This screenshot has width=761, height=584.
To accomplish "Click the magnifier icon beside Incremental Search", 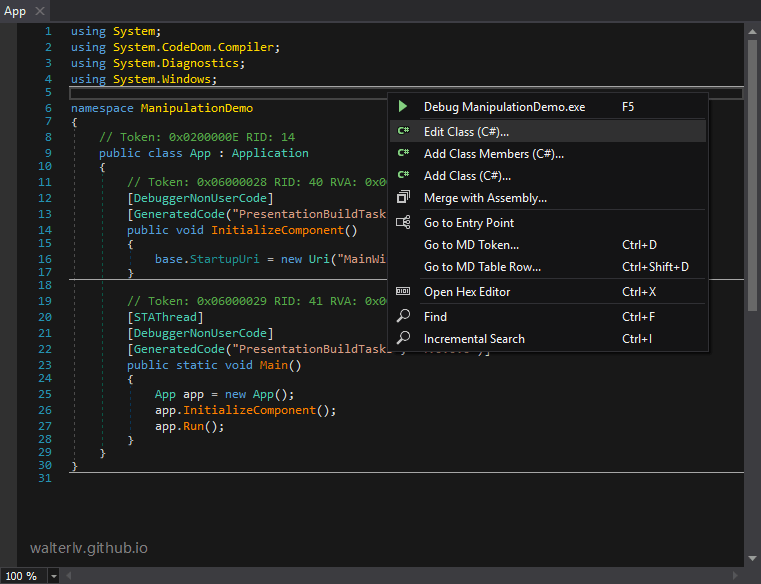I will point(403,338).
